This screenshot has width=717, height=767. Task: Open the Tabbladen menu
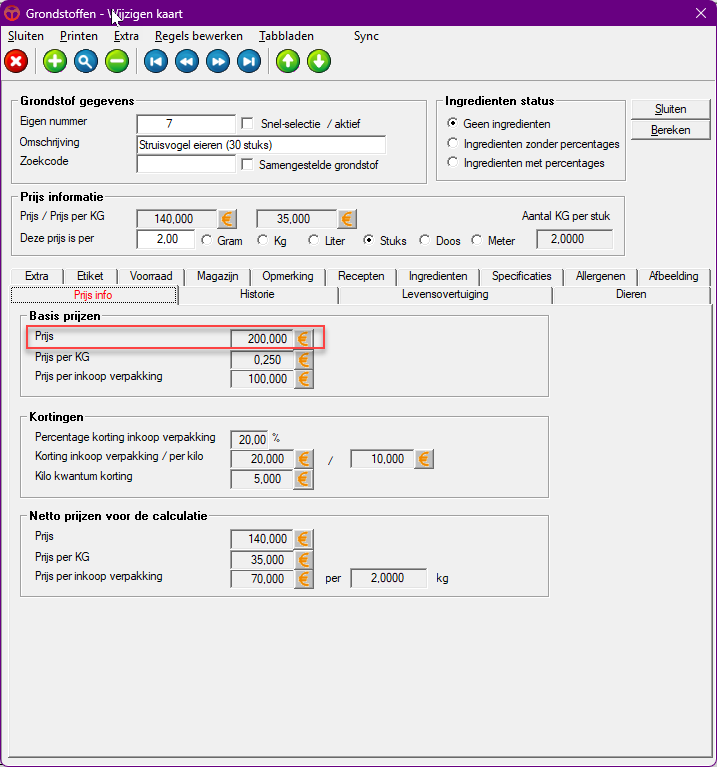(286, 36)
